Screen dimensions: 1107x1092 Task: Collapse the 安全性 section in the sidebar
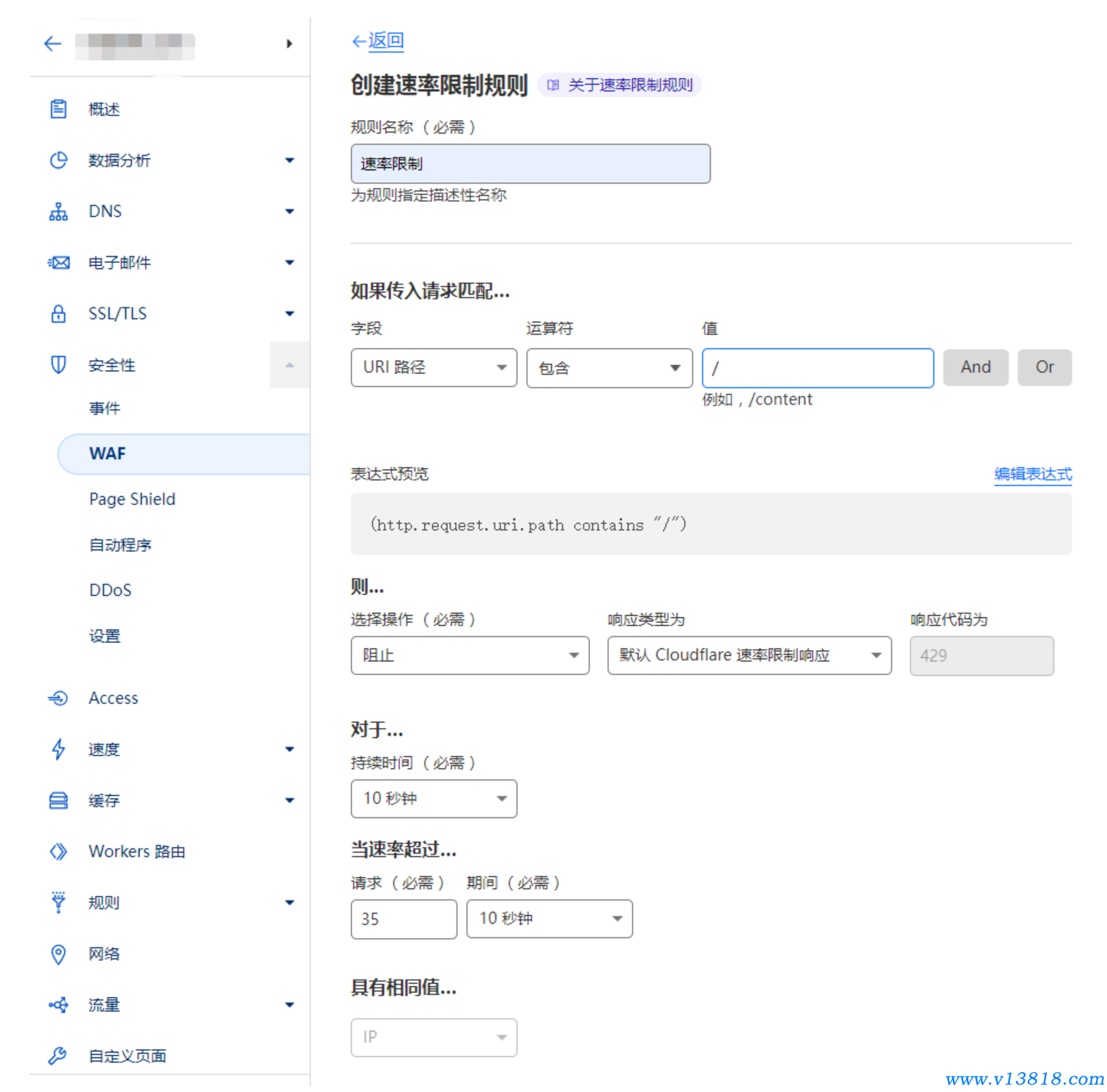click(x=290, y=364)
